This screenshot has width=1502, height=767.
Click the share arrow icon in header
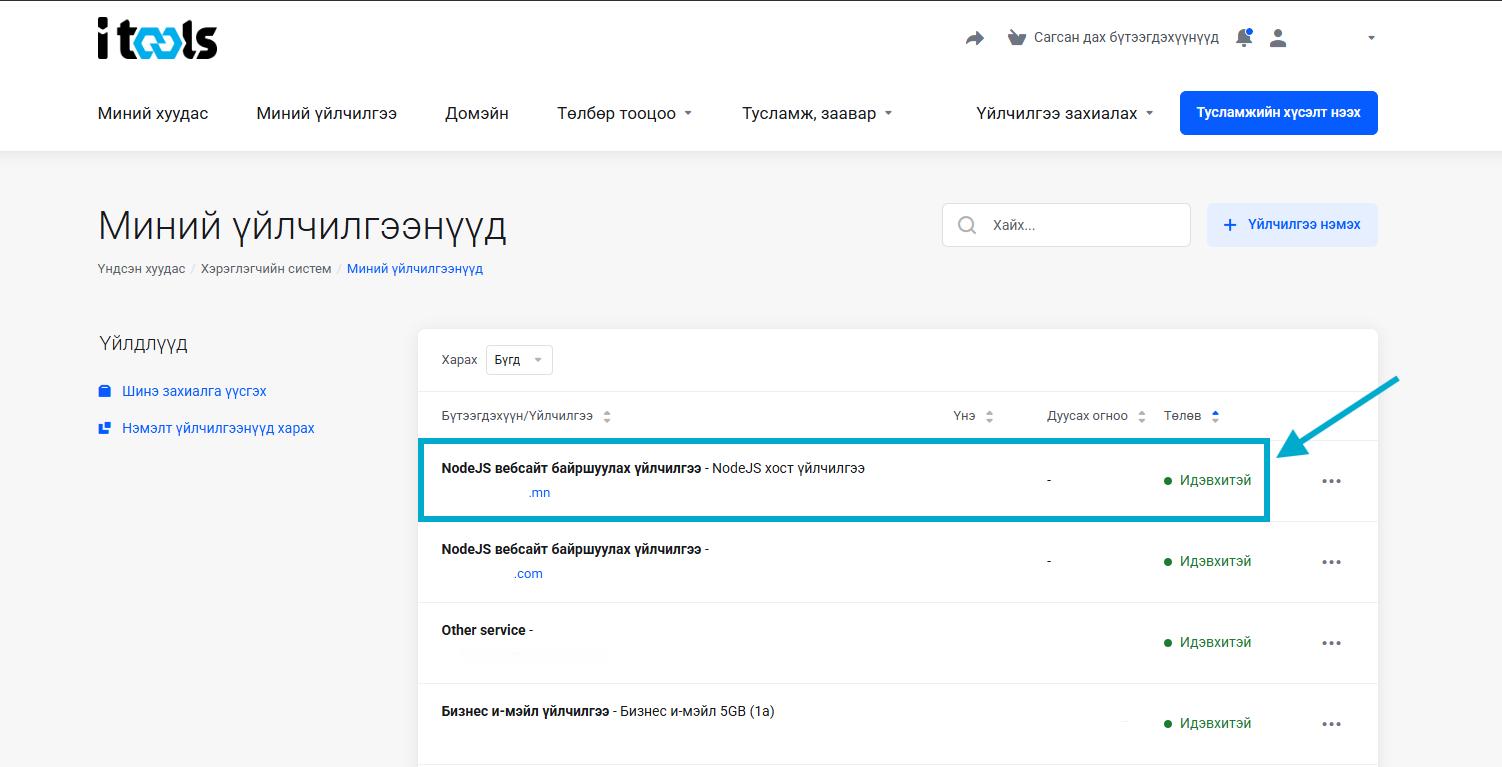975,38
